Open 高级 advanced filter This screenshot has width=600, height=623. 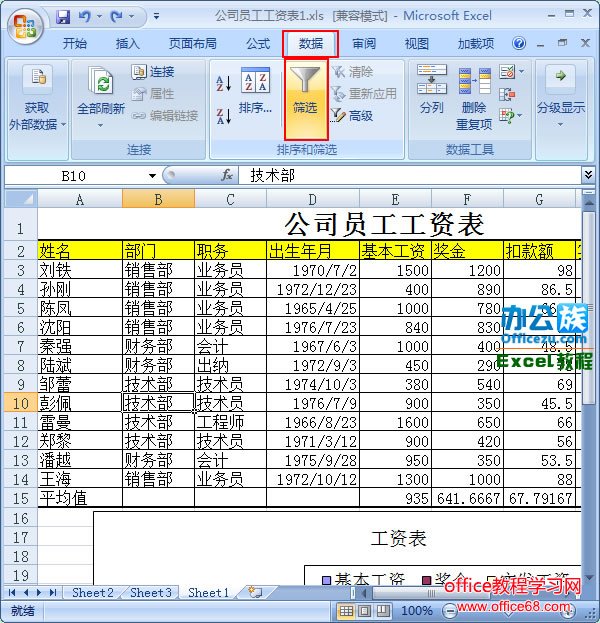tap(352, 116)
